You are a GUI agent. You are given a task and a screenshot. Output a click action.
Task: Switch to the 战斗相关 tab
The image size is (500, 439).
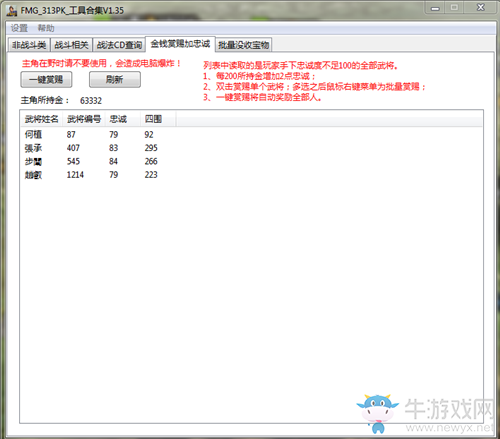(x=71, y=45)
